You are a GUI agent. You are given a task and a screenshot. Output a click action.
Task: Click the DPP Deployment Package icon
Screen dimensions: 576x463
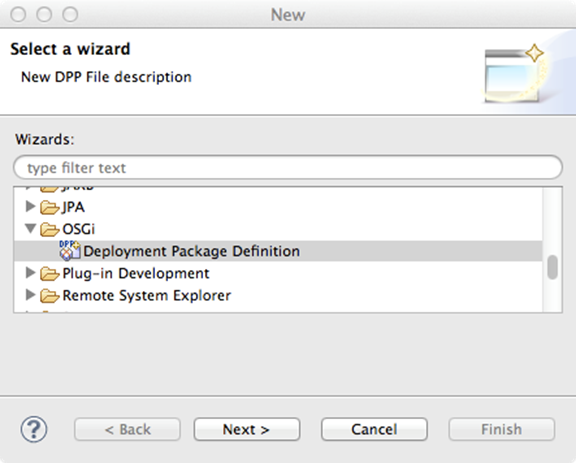click(70, 251)
